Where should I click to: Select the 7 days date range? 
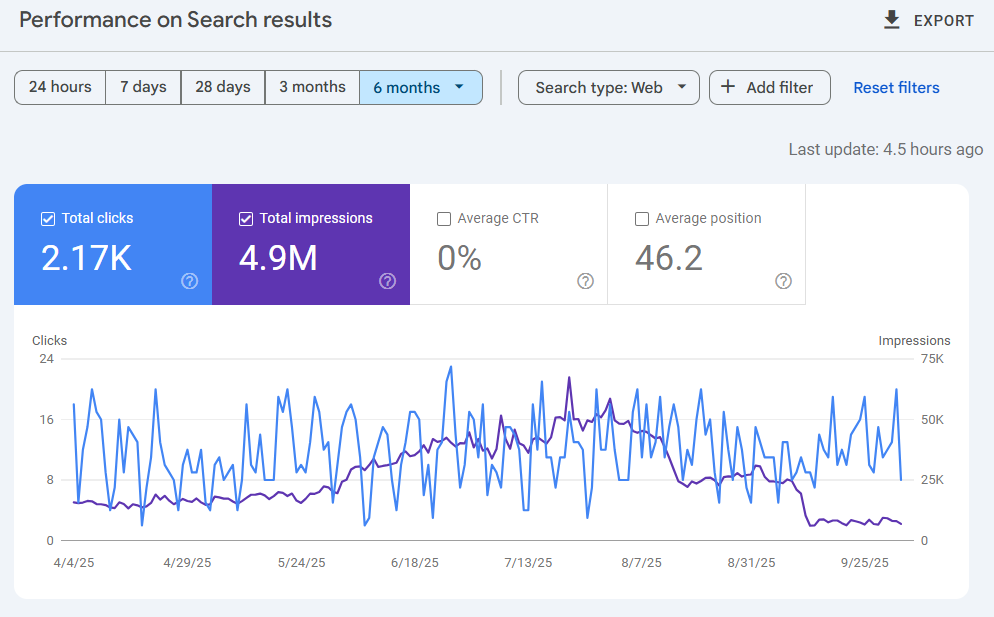click(x=143, y=87)
